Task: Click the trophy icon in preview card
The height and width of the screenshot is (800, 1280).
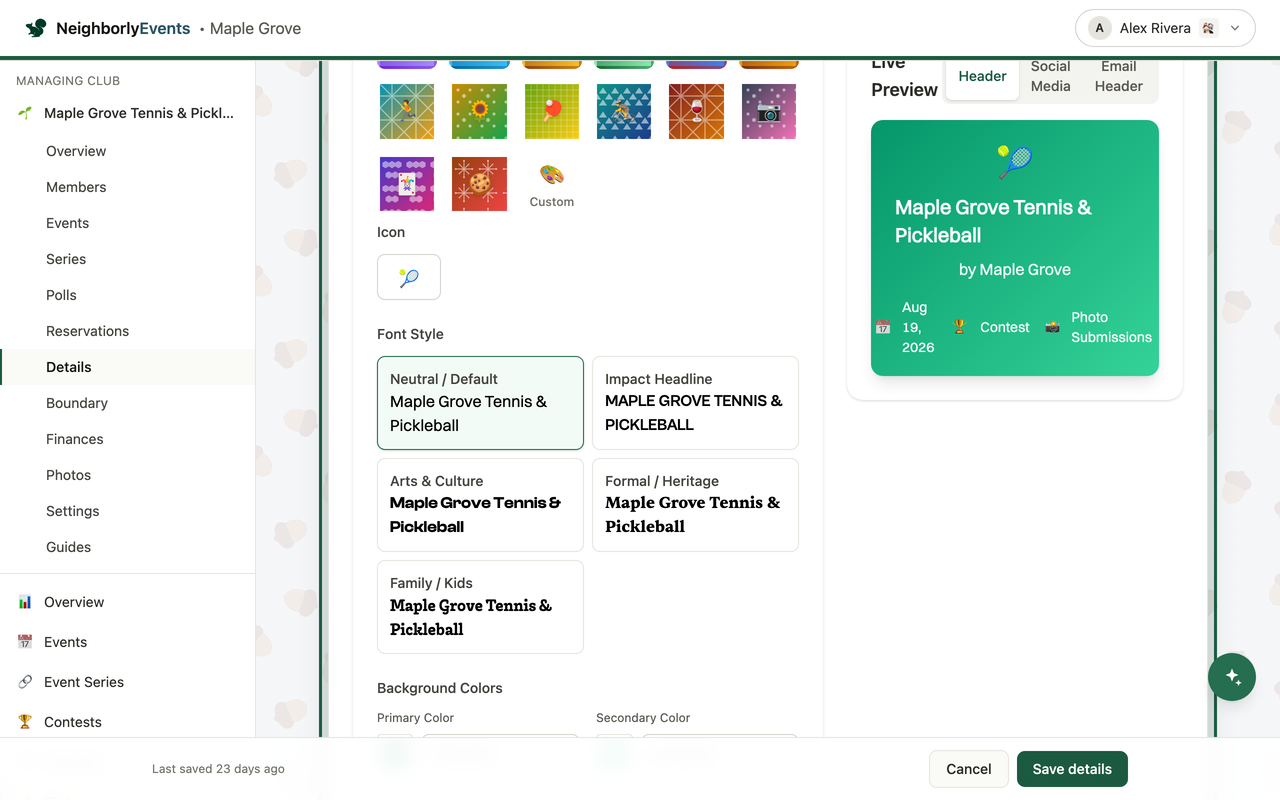Action: pos(960,327)
